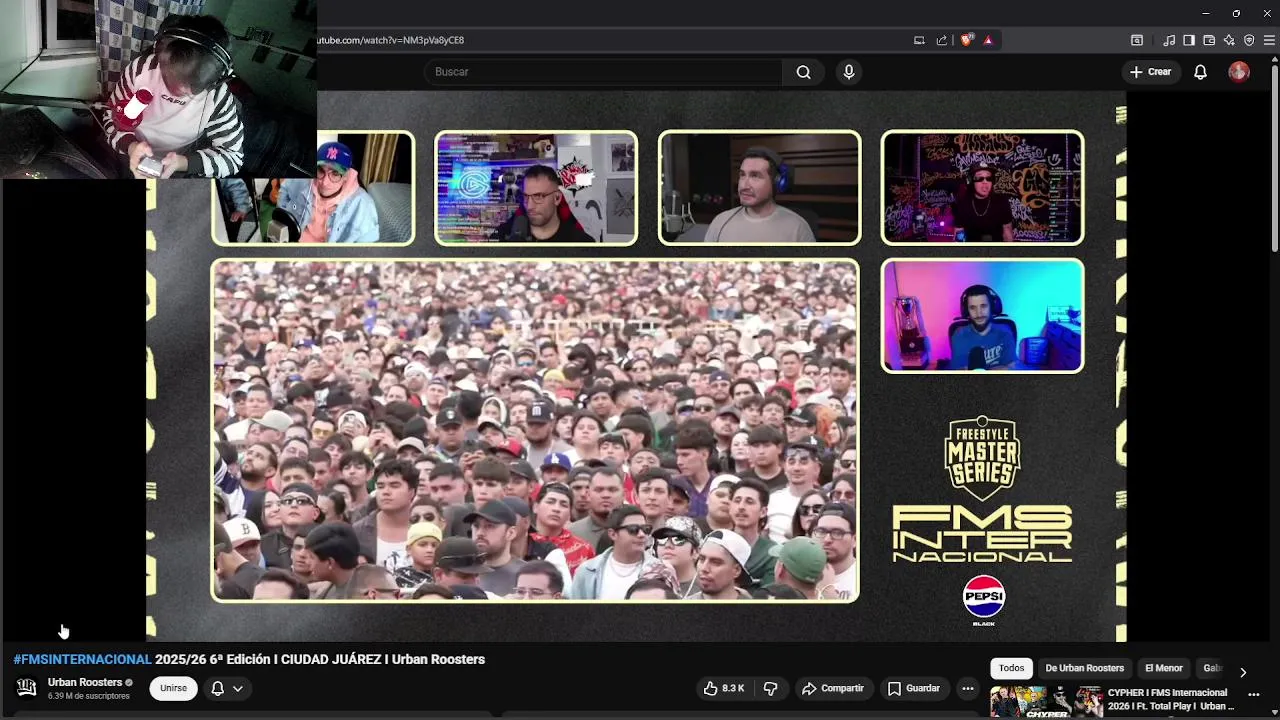Viewport: 1280px width, 720px height.
Task: Click the Brave Shields lion icon
Action: (x=966, y=40)
